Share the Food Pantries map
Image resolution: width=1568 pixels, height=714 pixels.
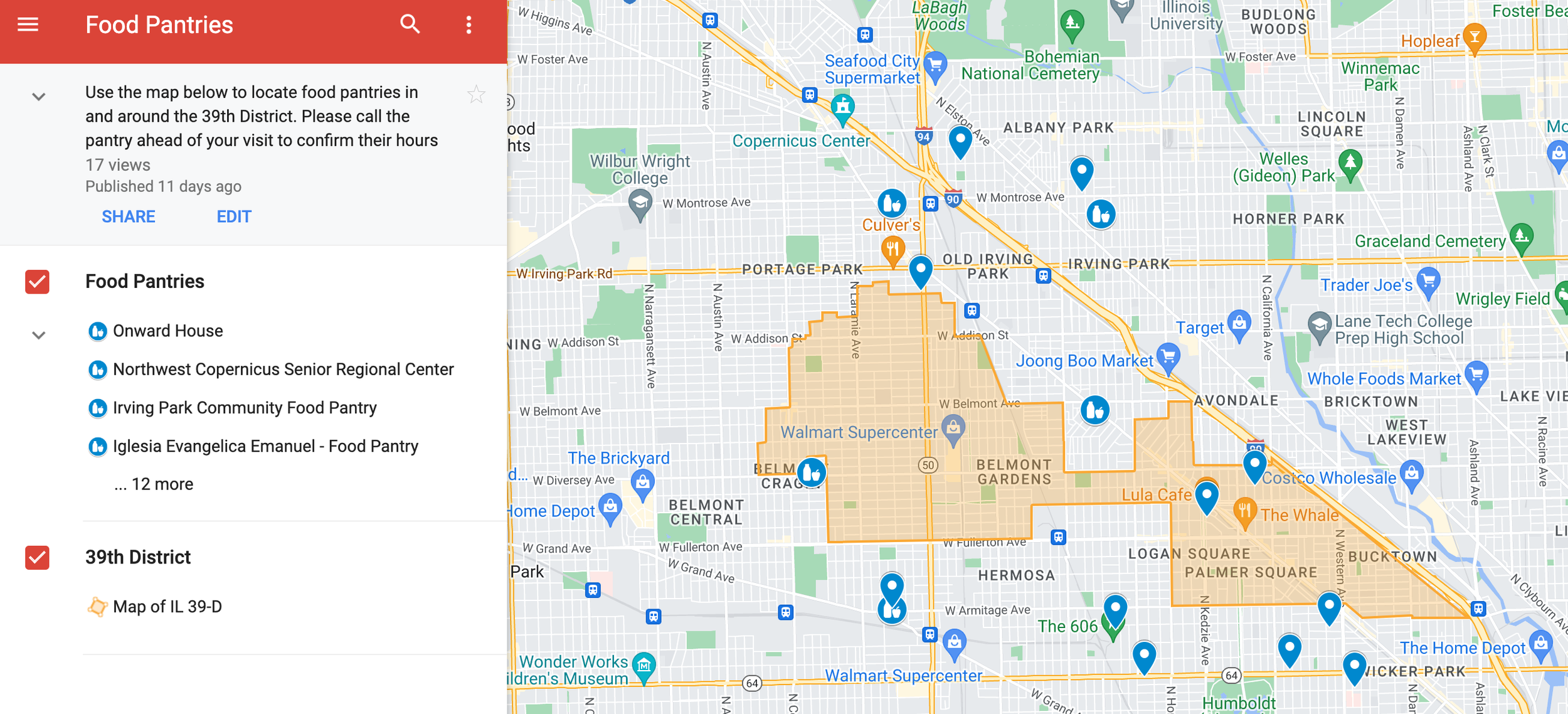tap(129, 216)
